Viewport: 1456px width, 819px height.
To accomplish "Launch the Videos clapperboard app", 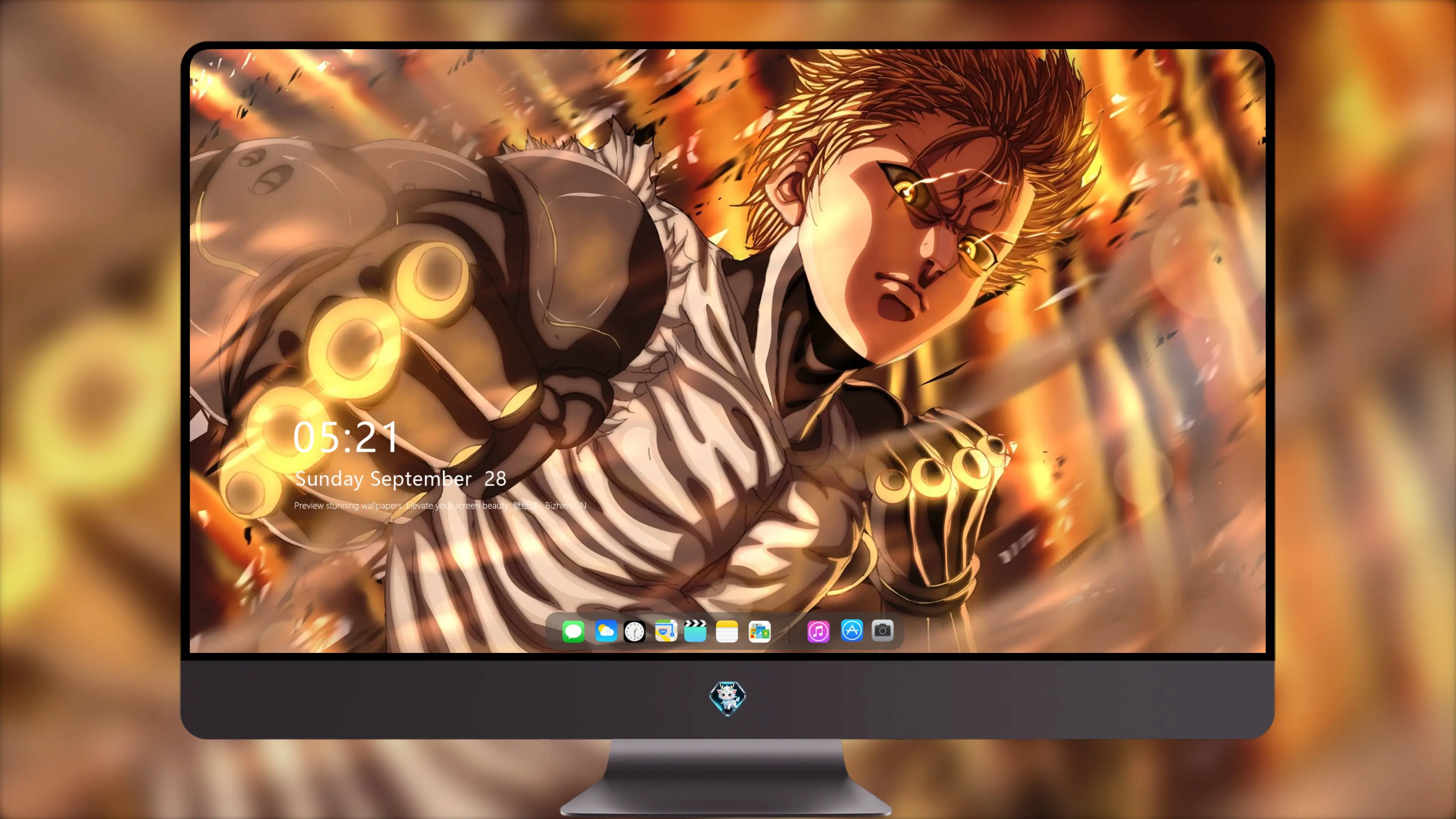I will 695,631.
